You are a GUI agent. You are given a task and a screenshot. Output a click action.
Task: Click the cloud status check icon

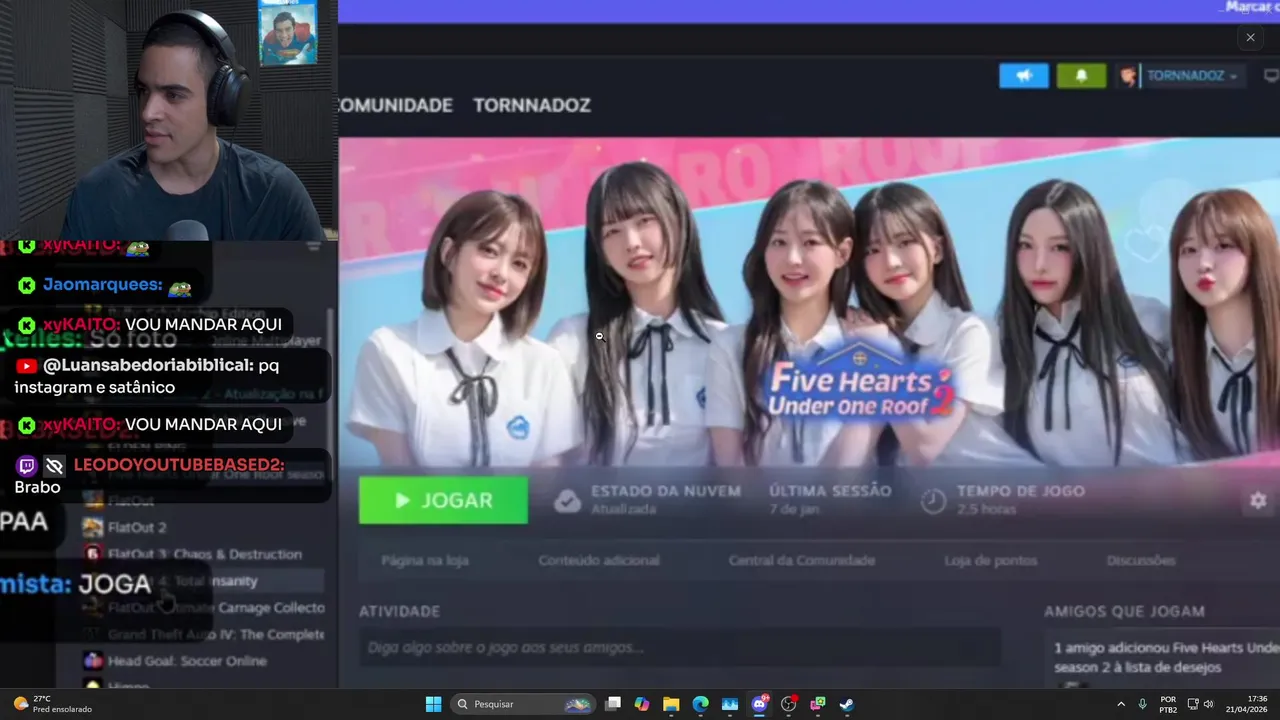[567, 500]
